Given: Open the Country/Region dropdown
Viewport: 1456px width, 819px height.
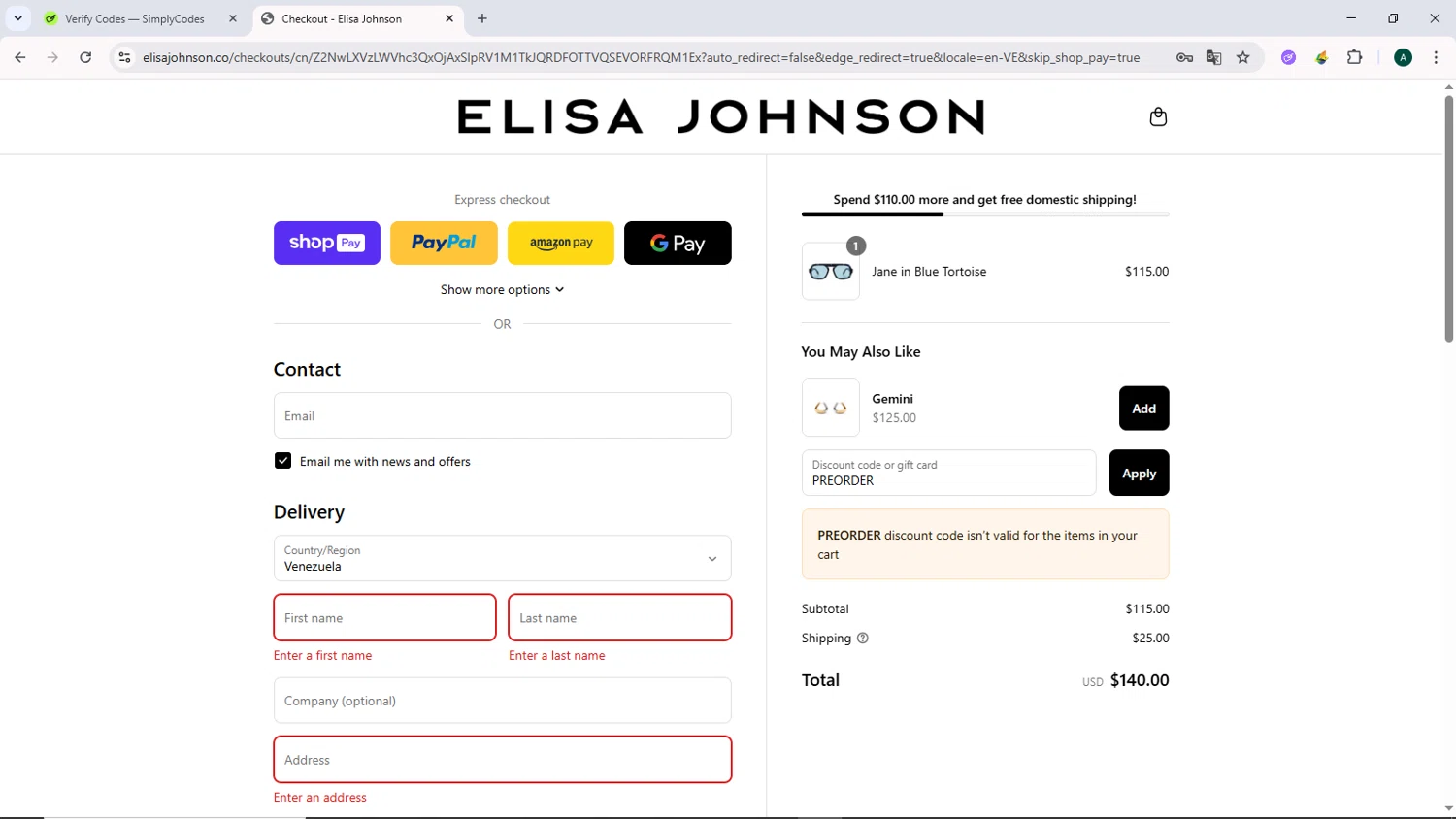Looking at the screenshot, I should [x=502, y=558].
